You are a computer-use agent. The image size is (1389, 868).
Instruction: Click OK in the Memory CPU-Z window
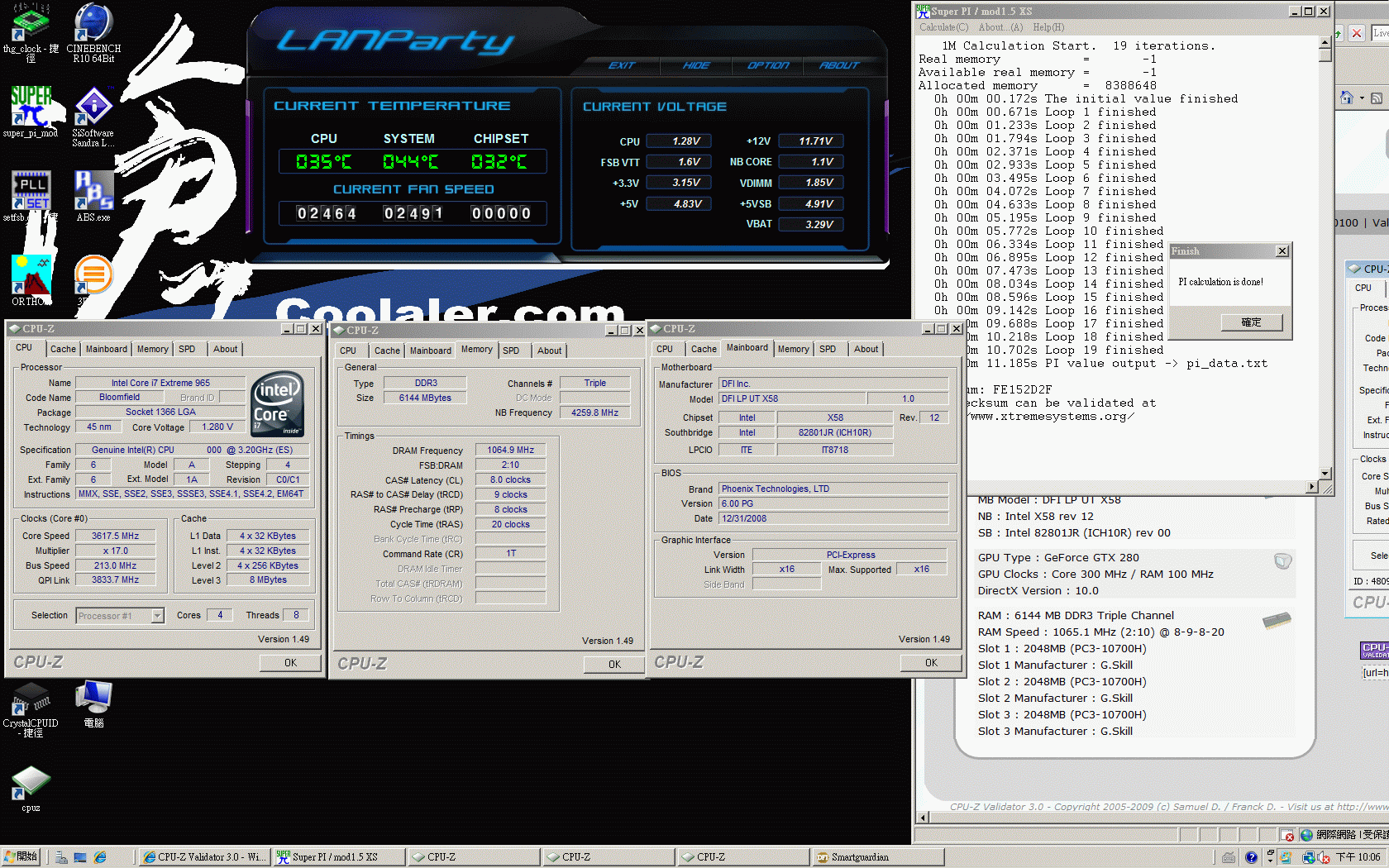pos(614,665)
